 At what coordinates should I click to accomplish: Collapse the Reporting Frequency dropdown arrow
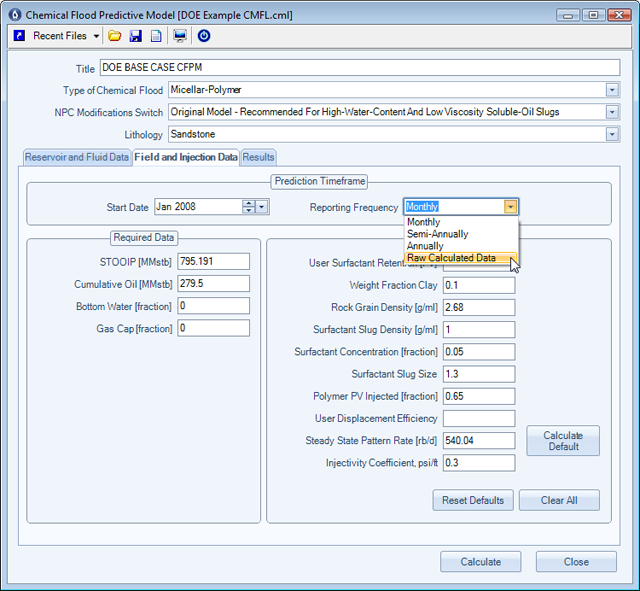[x=510, y=207]
